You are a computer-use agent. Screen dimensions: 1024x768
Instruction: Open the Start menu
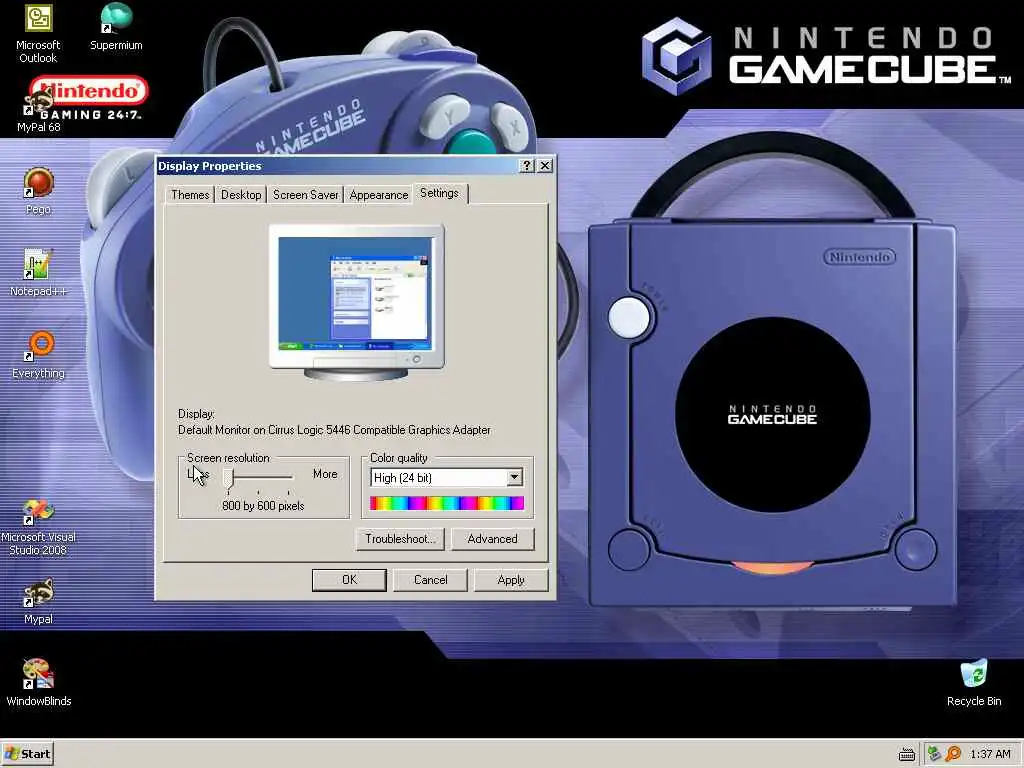27,754
